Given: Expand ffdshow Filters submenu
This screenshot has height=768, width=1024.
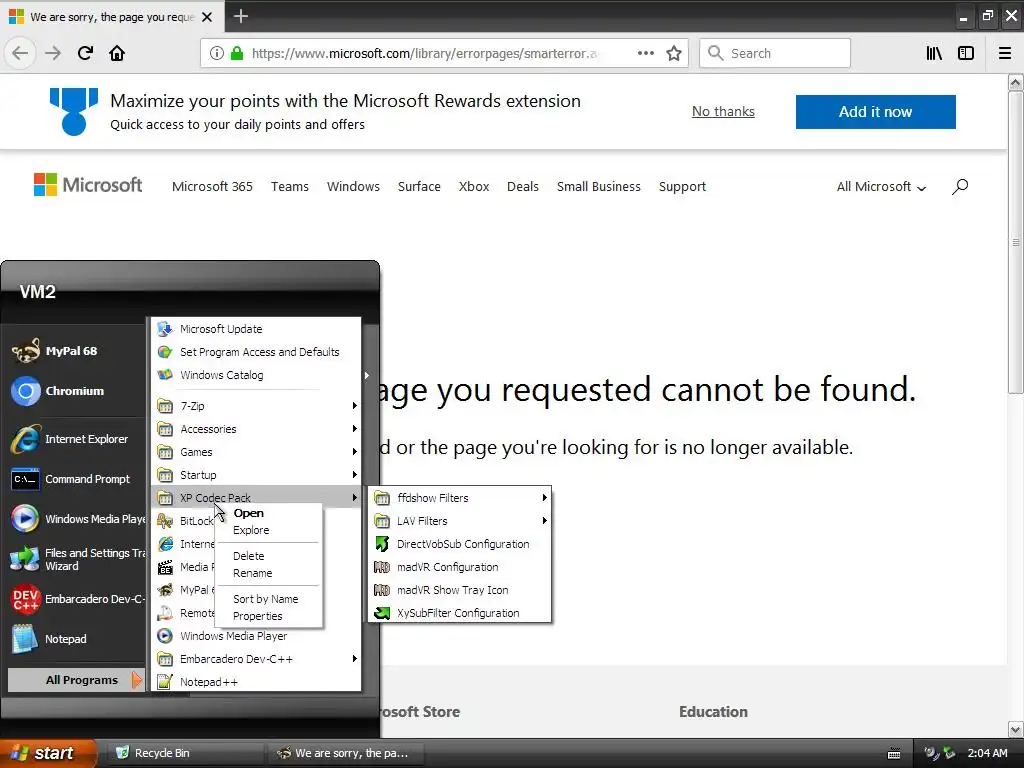Looking at the screenshot, I should coord(460,498).
